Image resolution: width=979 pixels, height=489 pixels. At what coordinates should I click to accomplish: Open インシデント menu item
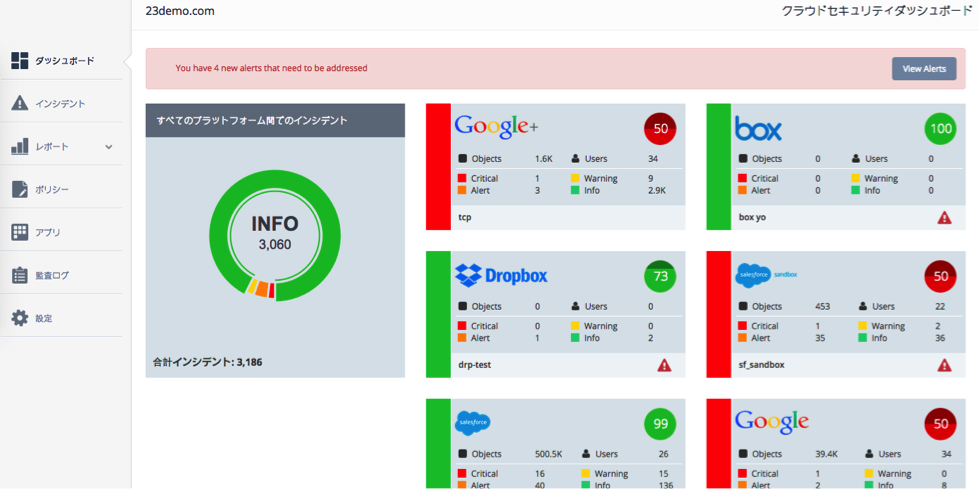61,103
